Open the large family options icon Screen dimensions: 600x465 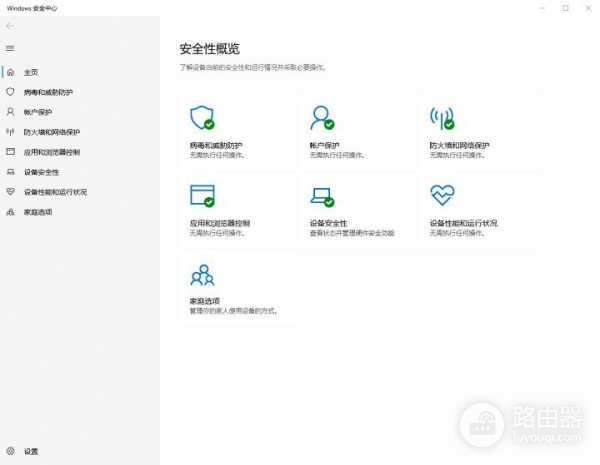[x=202, y=275]
